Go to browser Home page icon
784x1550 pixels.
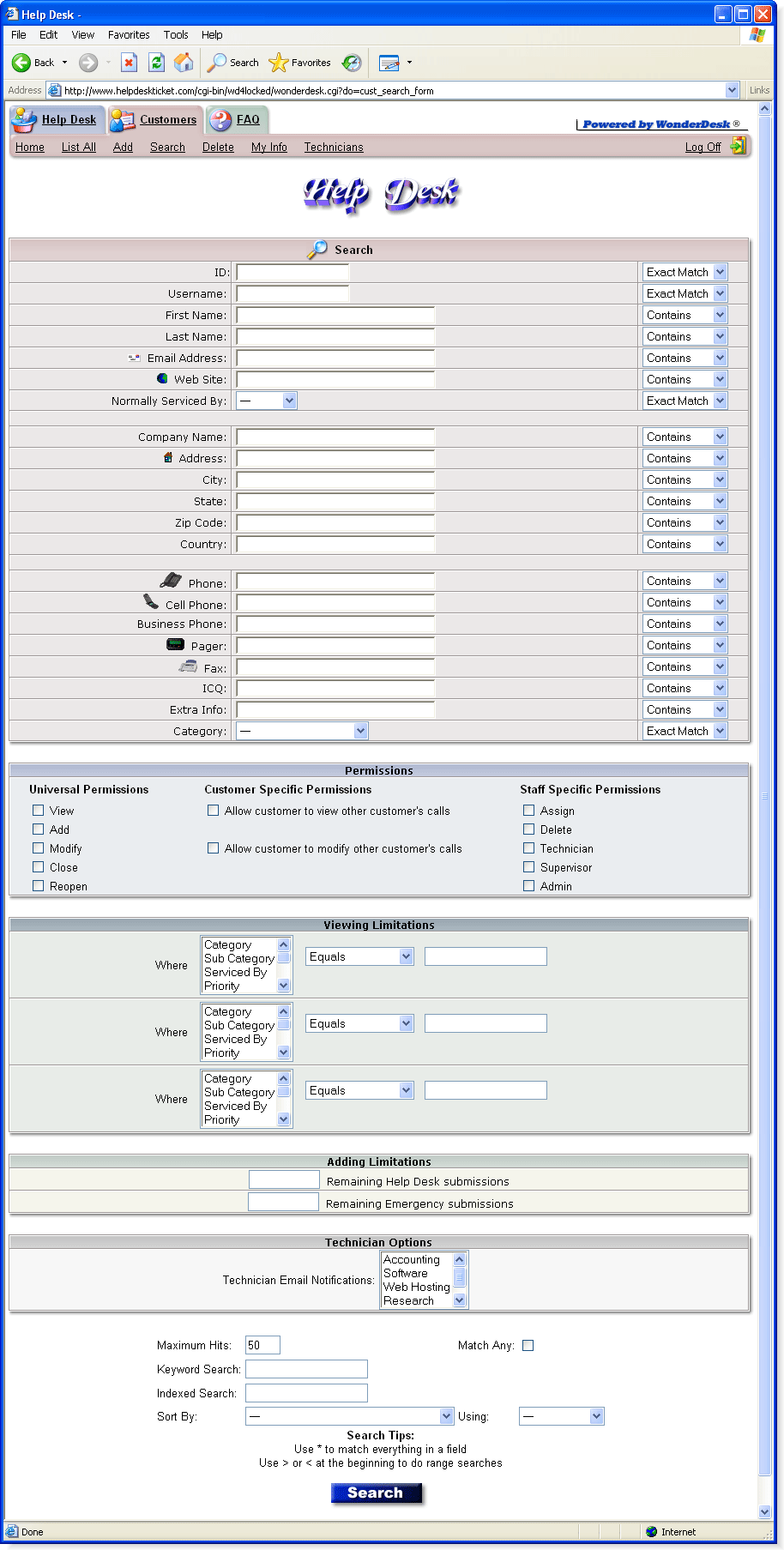184,63
